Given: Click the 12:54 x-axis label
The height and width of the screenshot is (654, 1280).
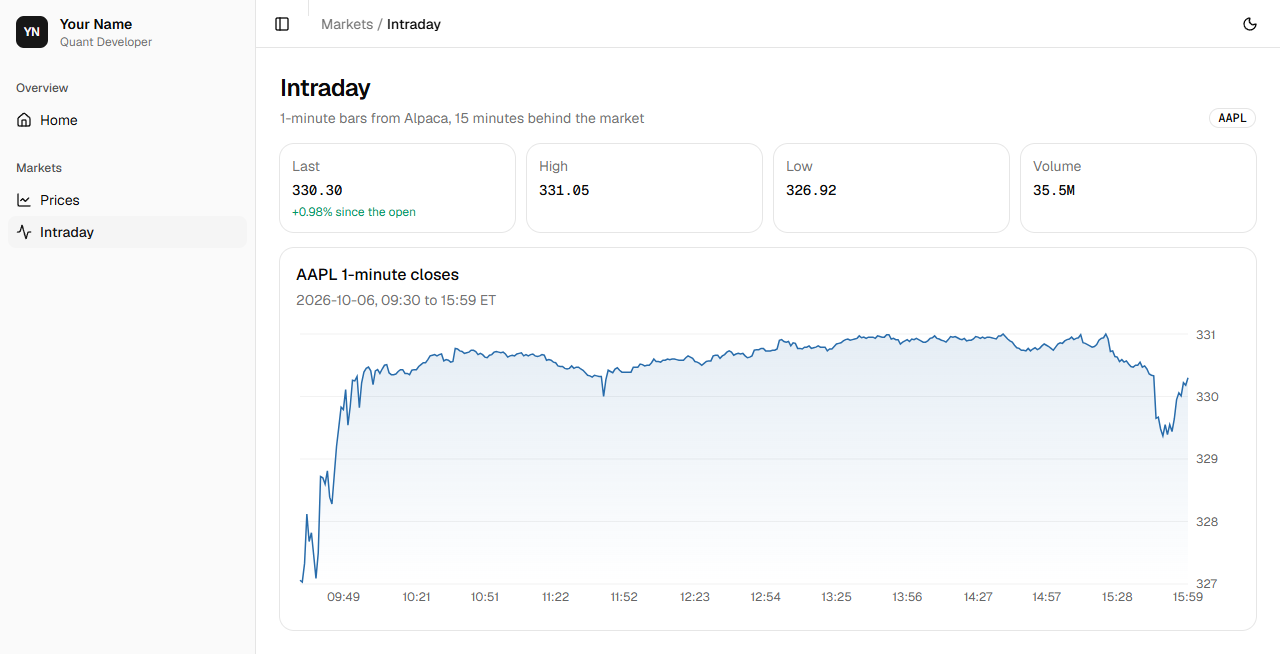Looking at the screenshot, I should click(x=766, y=597).
